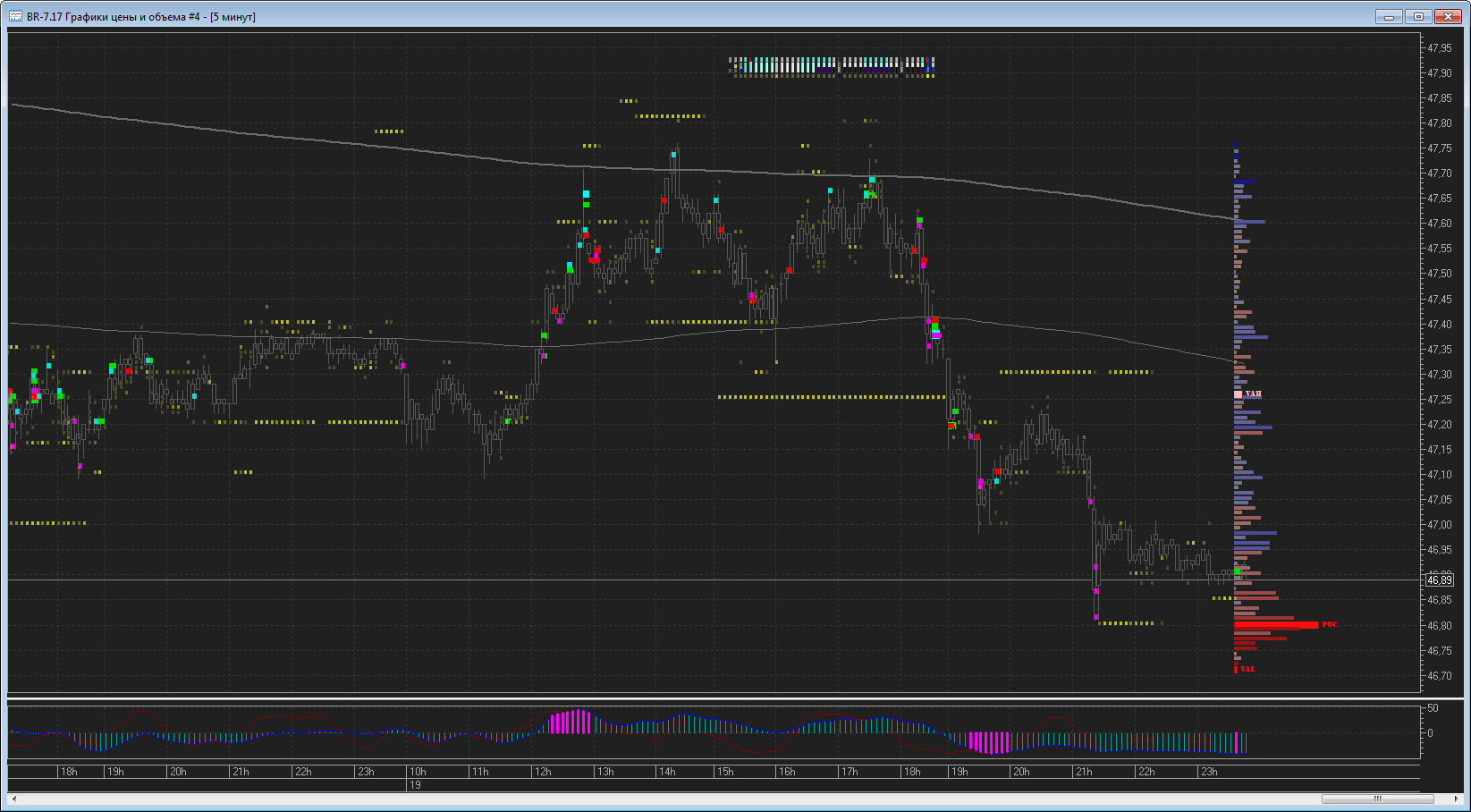
Task: Click the 10h label on the time axis
Action: click(418, 772)
